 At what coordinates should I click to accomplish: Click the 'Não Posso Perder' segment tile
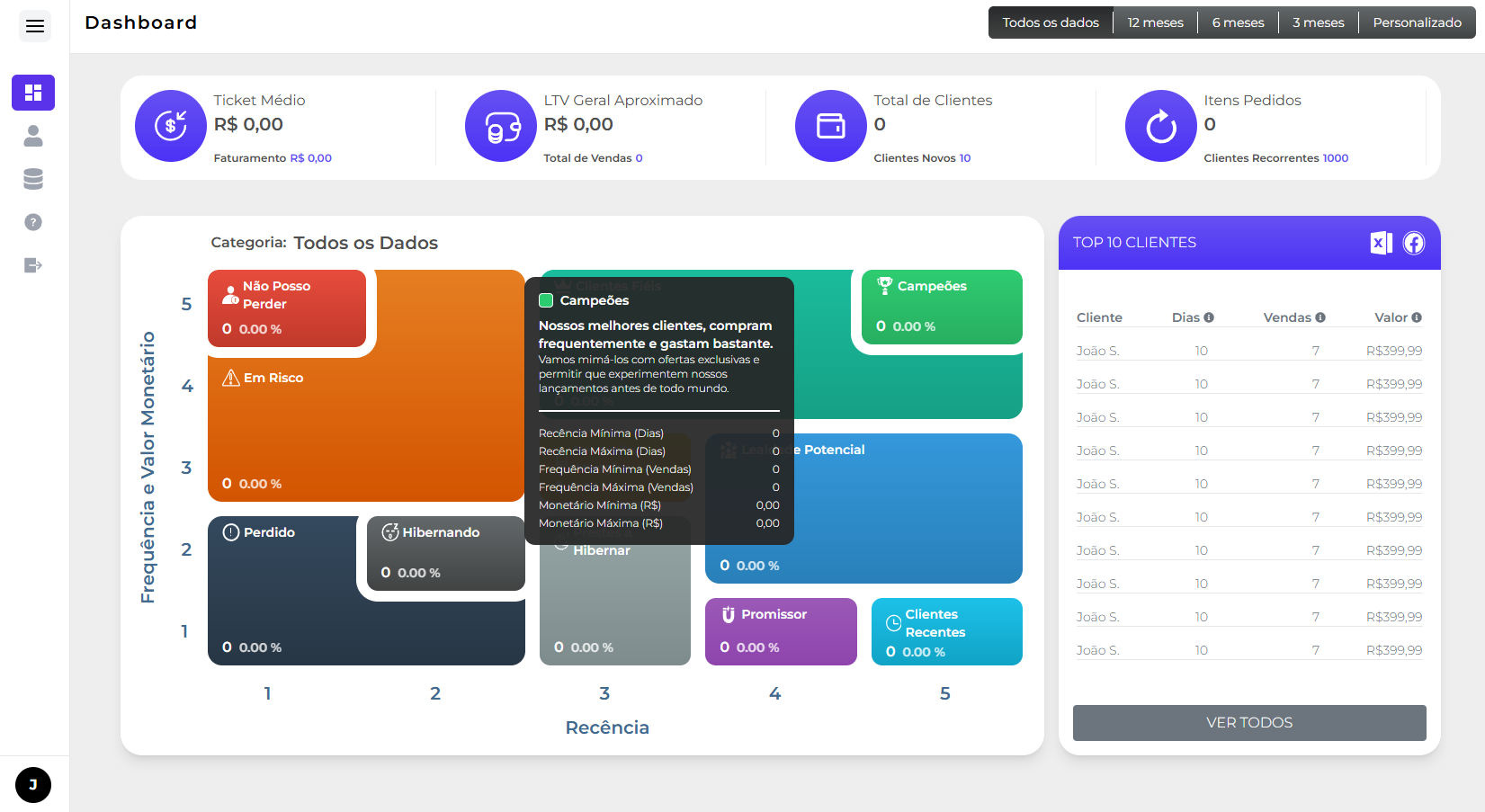pos(287,308)
